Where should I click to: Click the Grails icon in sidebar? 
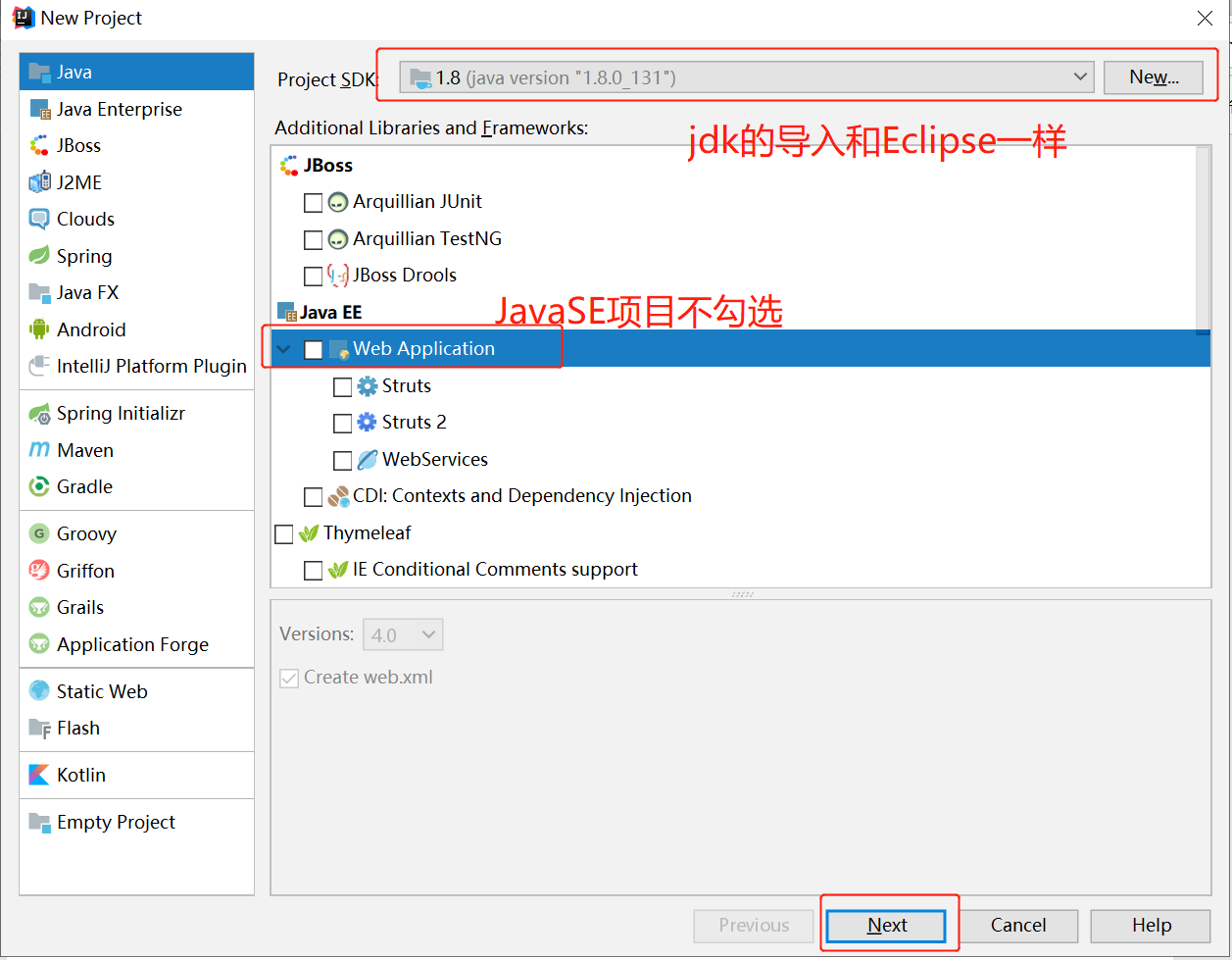(x=39, y=607)
